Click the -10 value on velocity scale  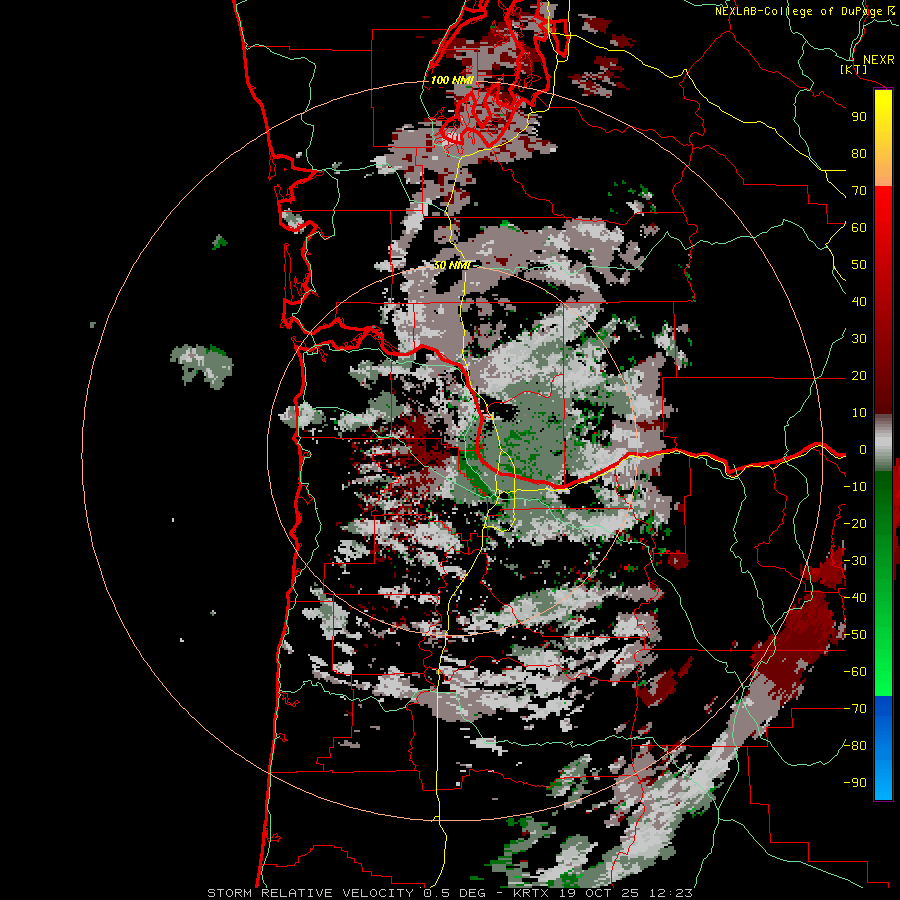[855, 487]
